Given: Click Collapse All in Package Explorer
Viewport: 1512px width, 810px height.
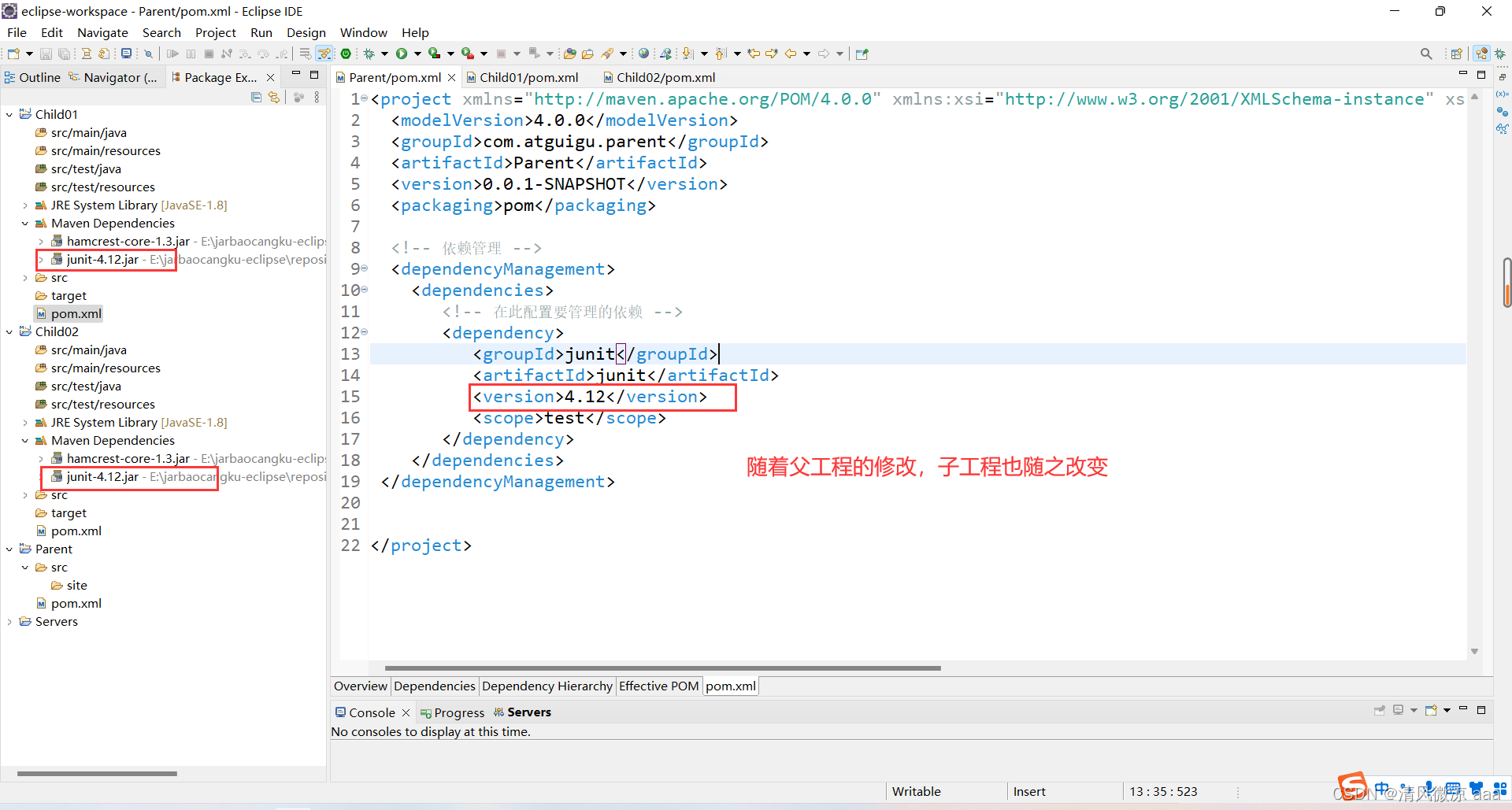Looking at the screenshot, I should 256,97.
